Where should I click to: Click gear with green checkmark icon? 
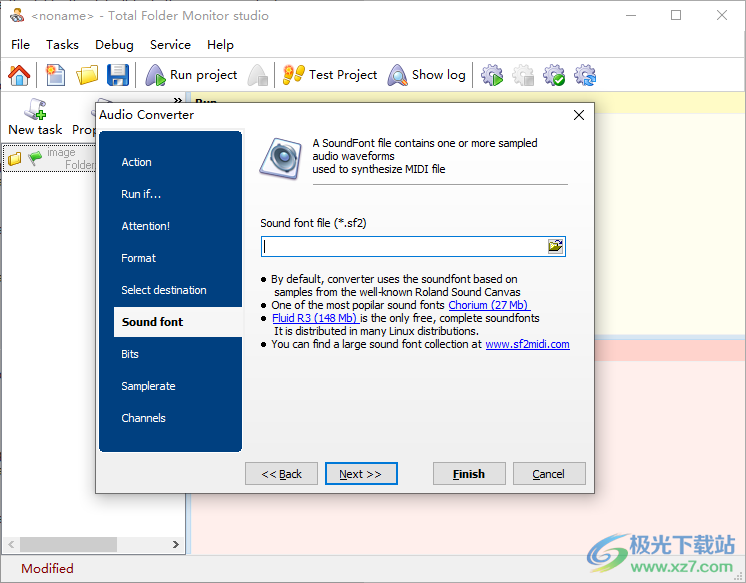[x=554, y=75]
